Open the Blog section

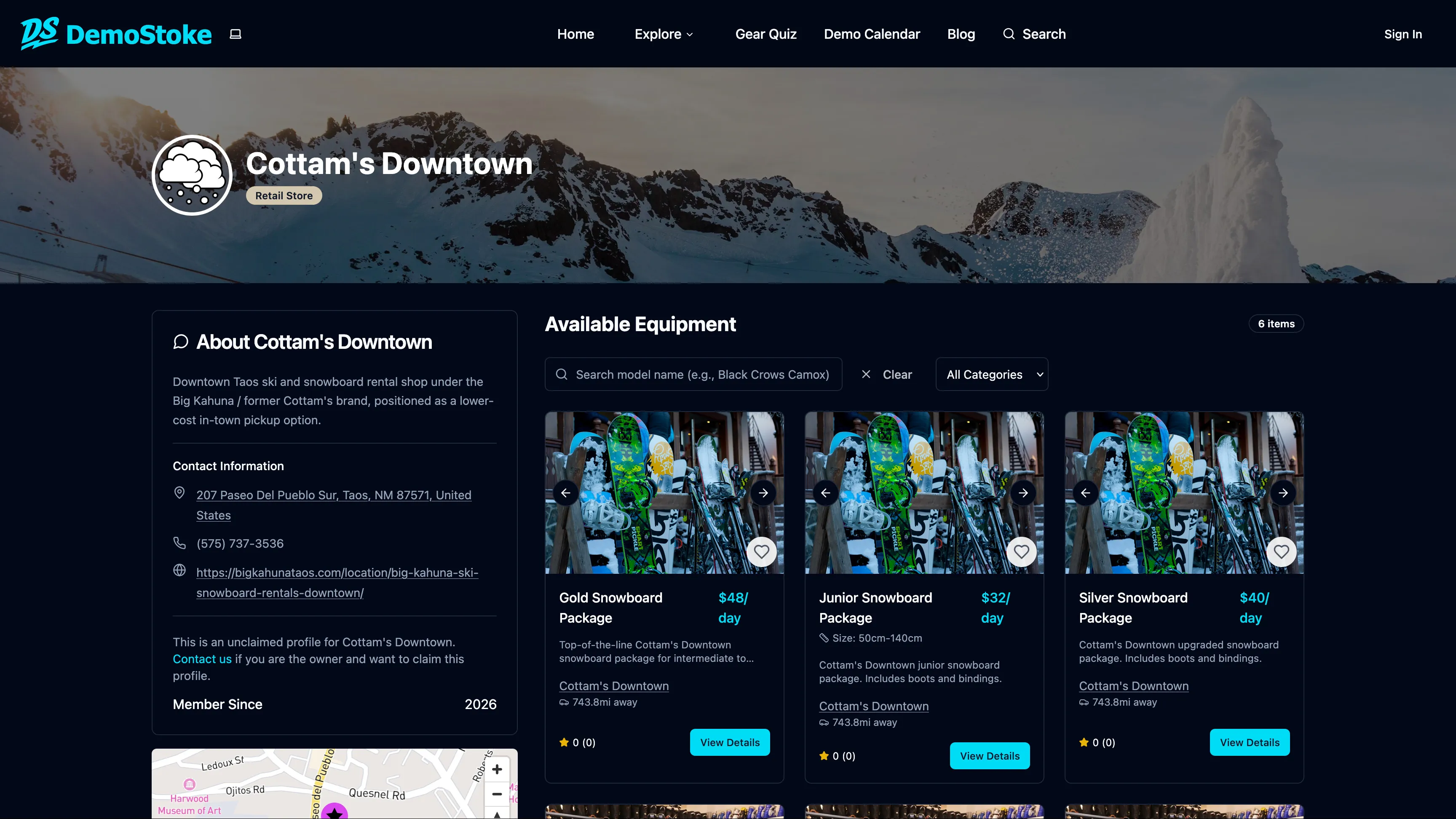point(961,34)
